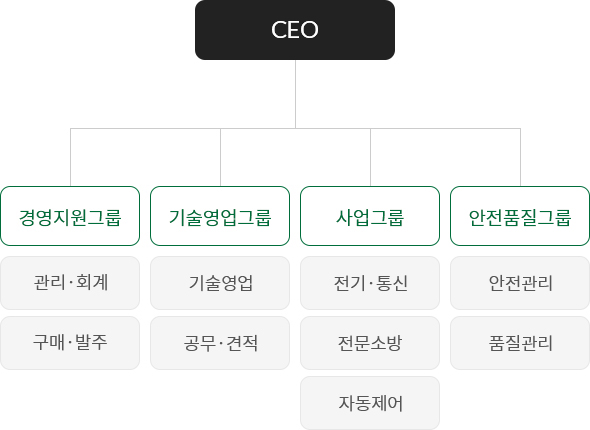Click the green 경영지원그룹 text
The image size is (590, 430).
(x=70, y=217)
